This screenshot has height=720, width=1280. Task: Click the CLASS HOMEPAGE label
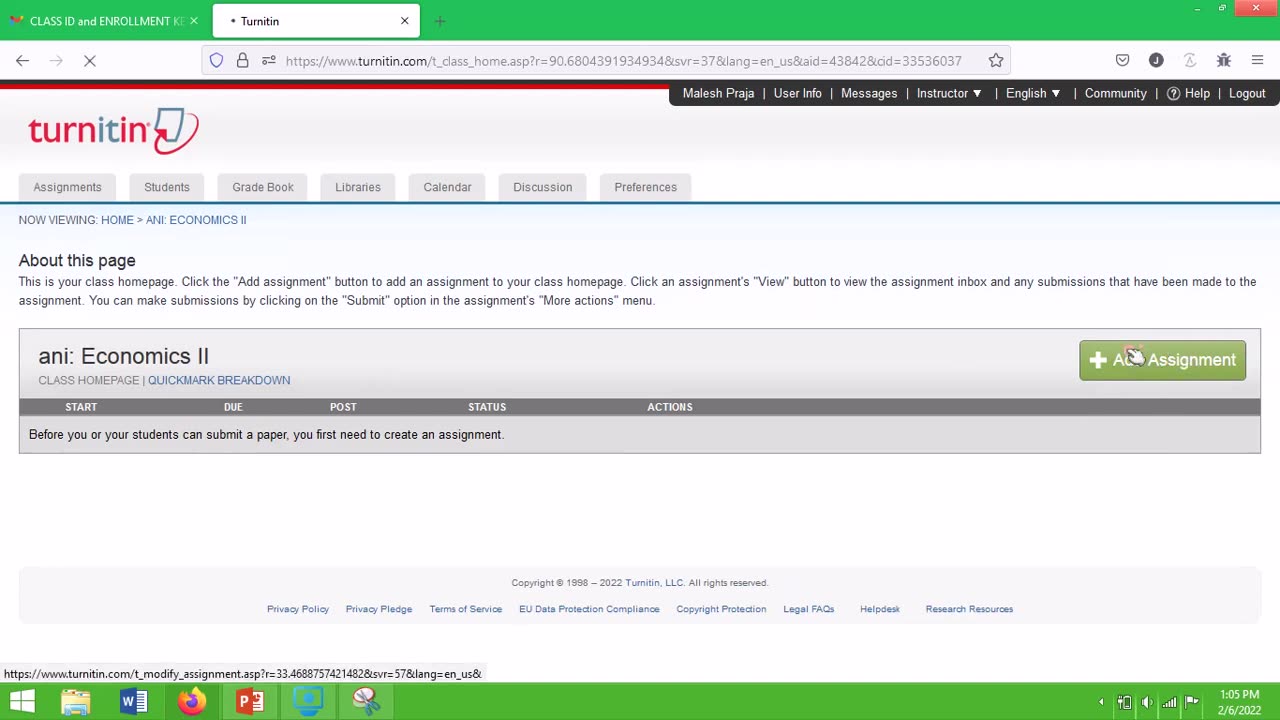tap(88, 380)
